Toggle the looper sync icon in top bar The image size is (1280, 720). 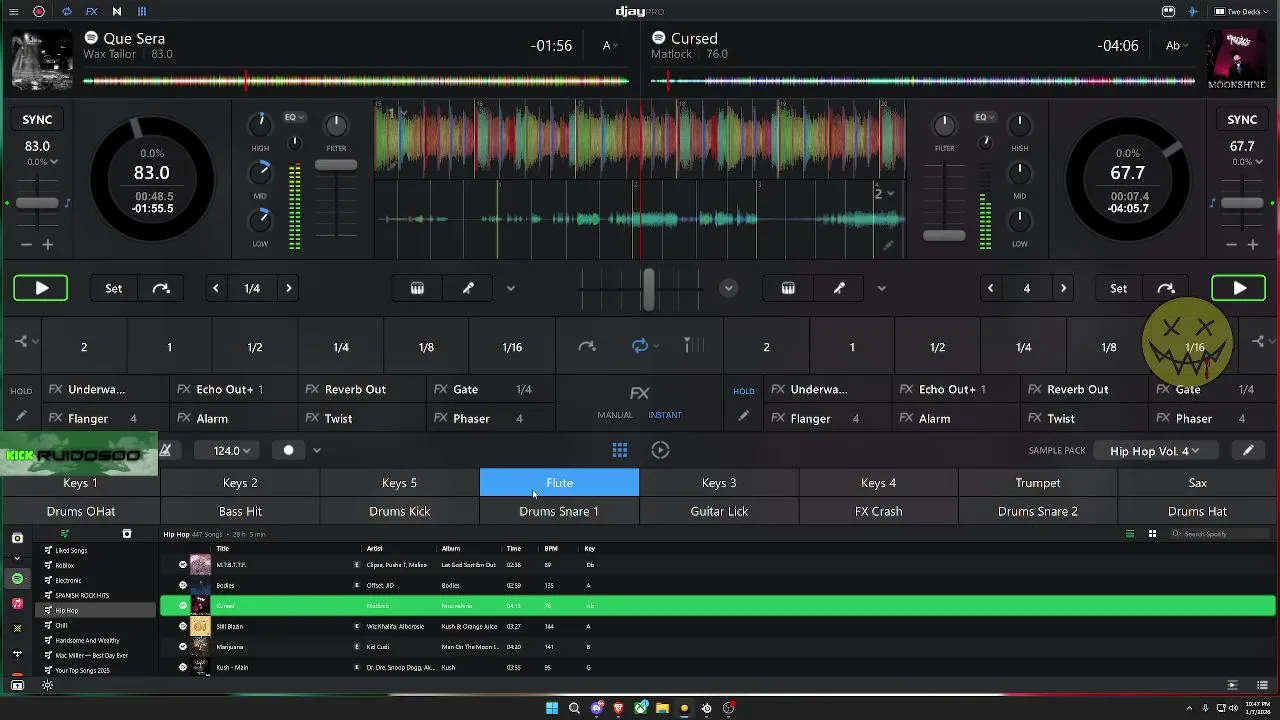pyautogui.click(x=66, y=12)
